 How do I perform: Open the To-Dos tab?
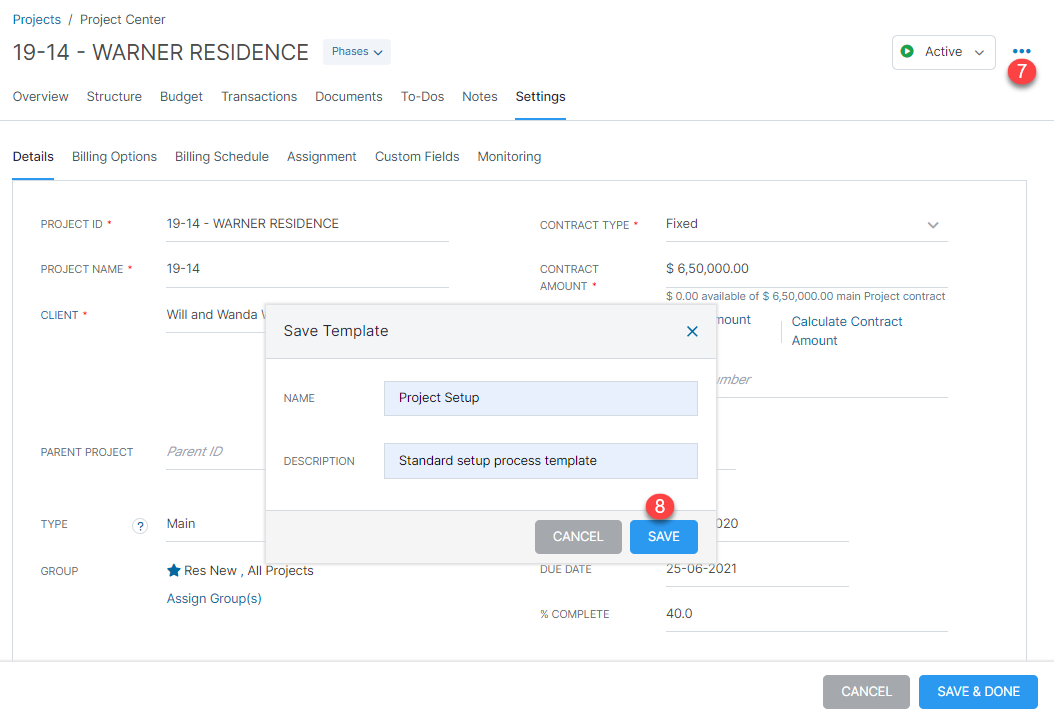coord(422,97)
